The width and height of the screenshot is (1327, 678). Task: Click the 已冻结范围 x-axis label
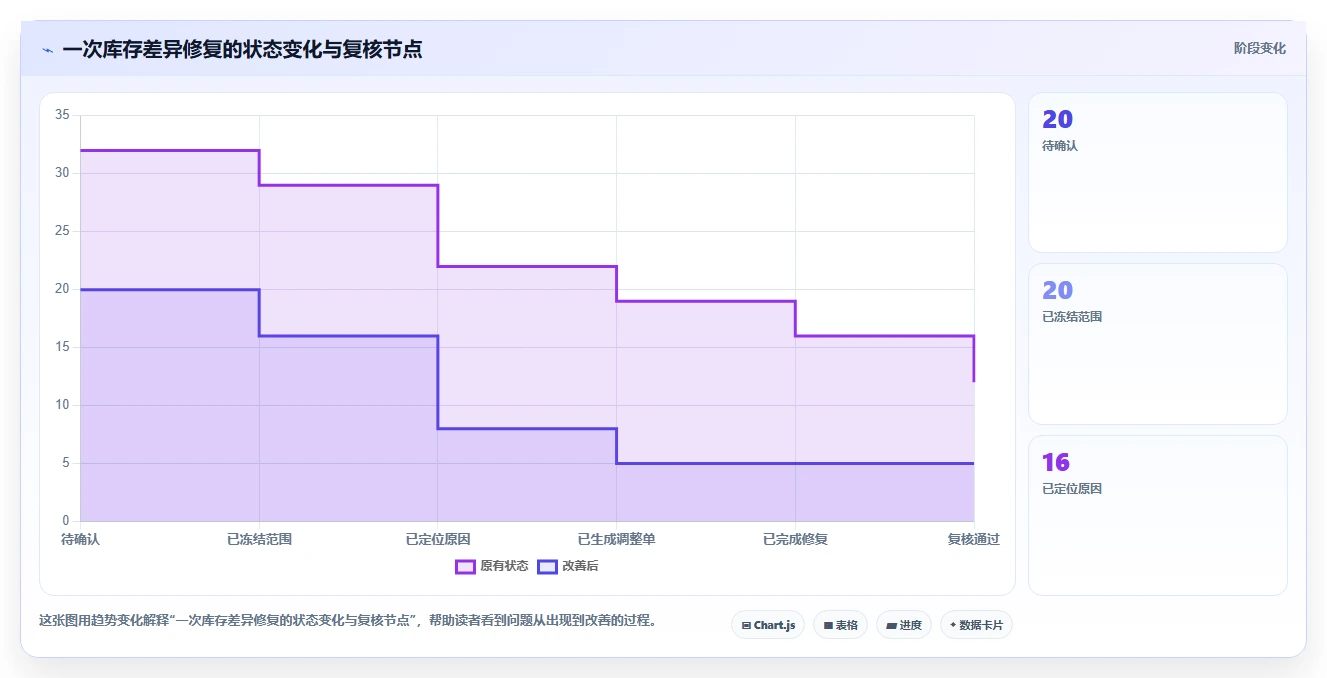[259, 539]
